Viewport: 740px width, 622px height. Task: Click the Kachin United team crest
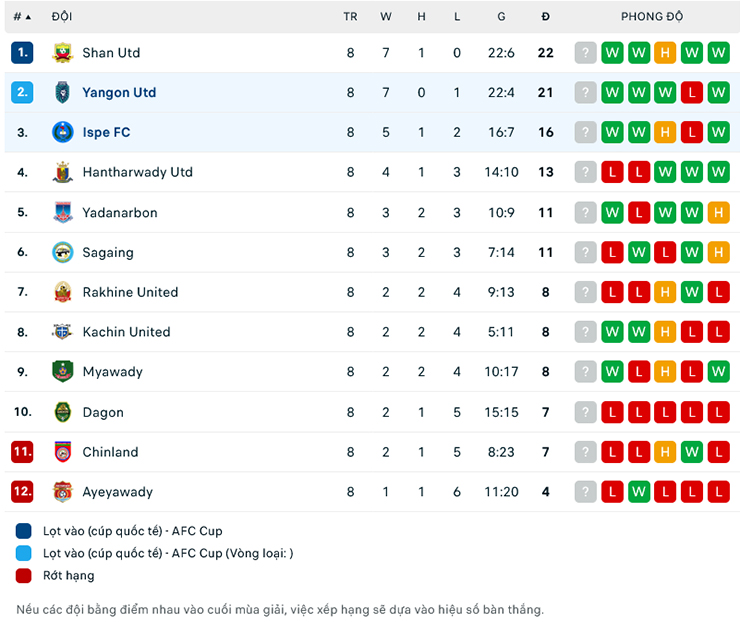[x=63, y=332]
